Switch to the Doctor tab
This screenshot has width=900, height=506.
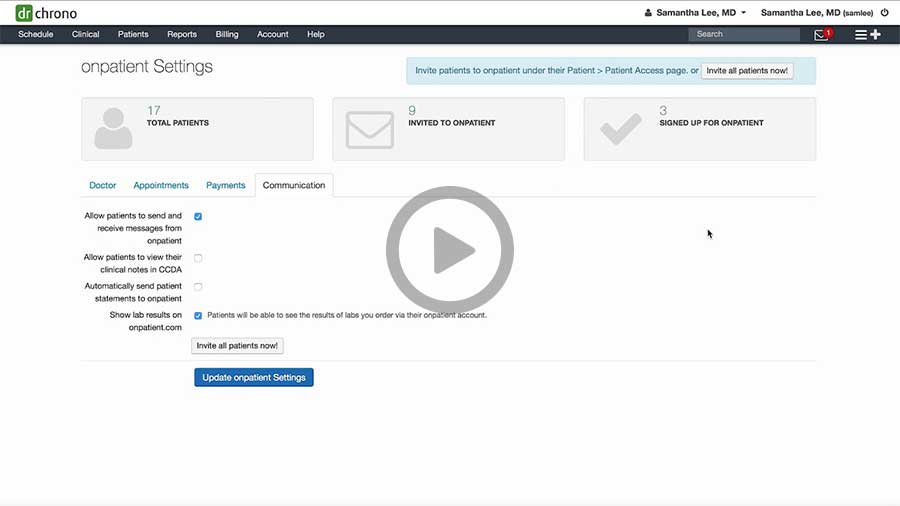tap(103, 185)
